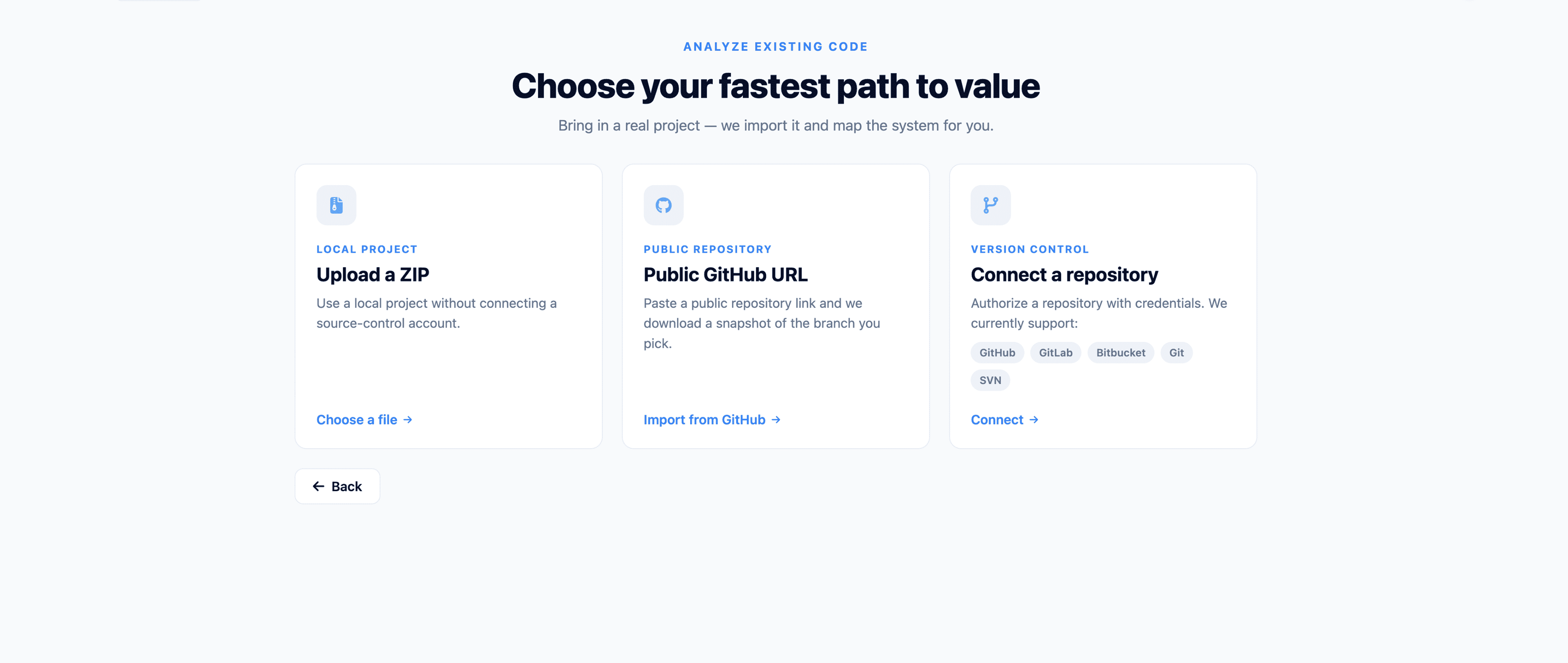Open the Import from GitHub link

pyautogui.click(x=712, y=420)
